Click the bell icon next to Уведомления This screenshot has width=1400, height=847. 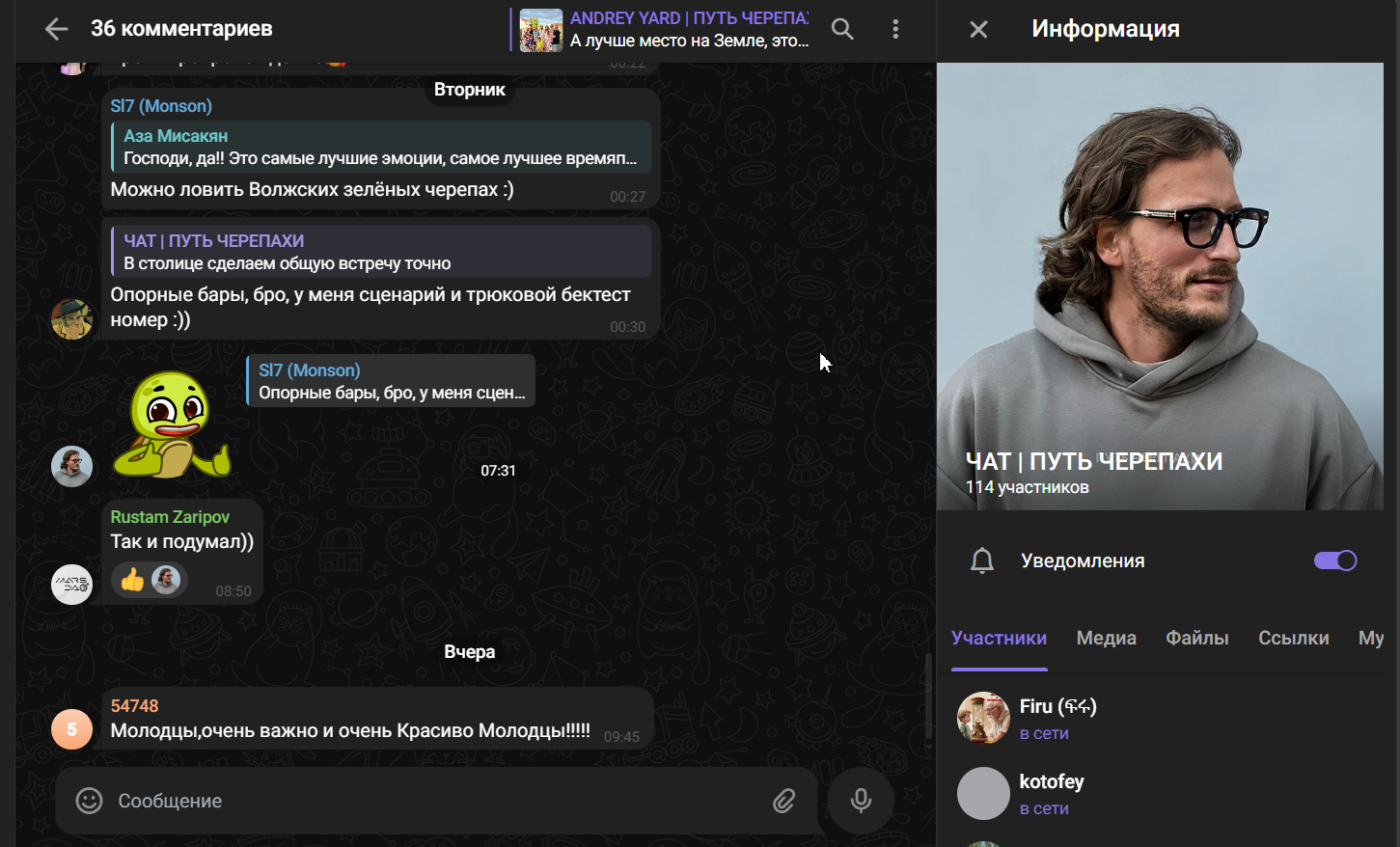[981, 560]
